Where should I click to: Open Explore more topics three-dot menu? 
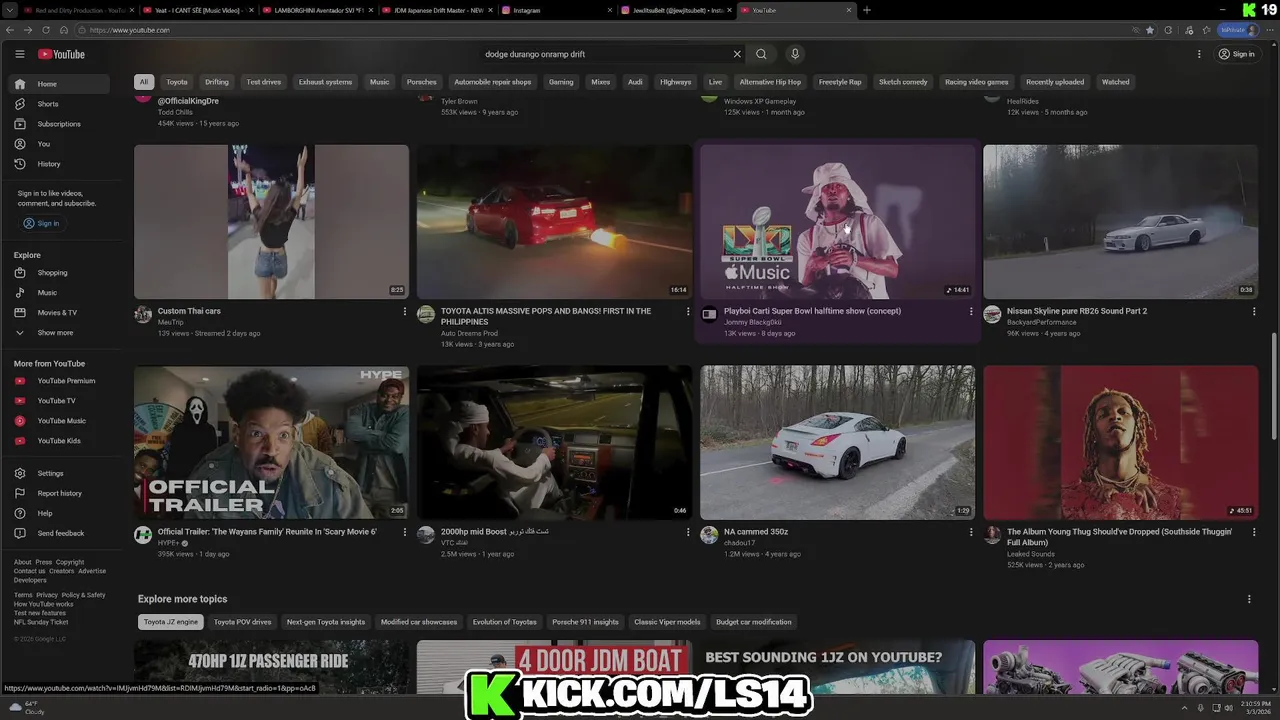[1249, 599]
